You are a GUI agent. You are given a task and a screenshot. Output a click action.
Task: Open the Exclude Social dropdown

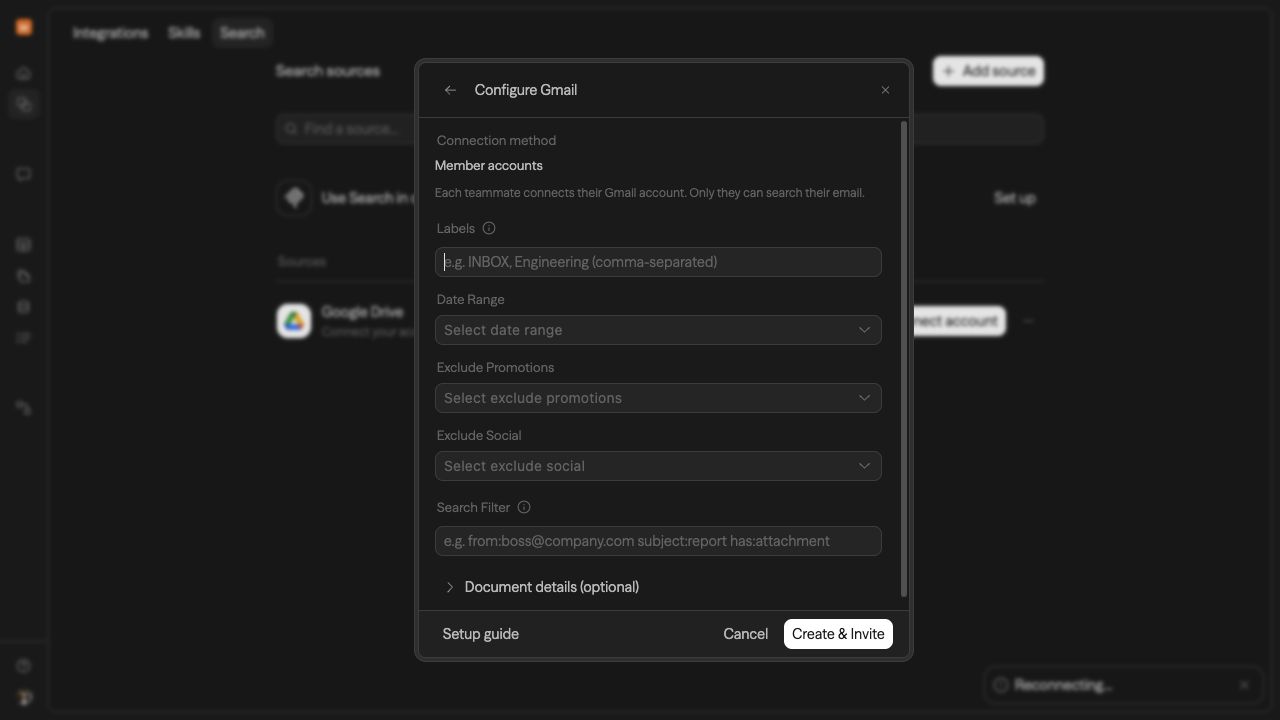pyautogui.click(x=658, y=466)
